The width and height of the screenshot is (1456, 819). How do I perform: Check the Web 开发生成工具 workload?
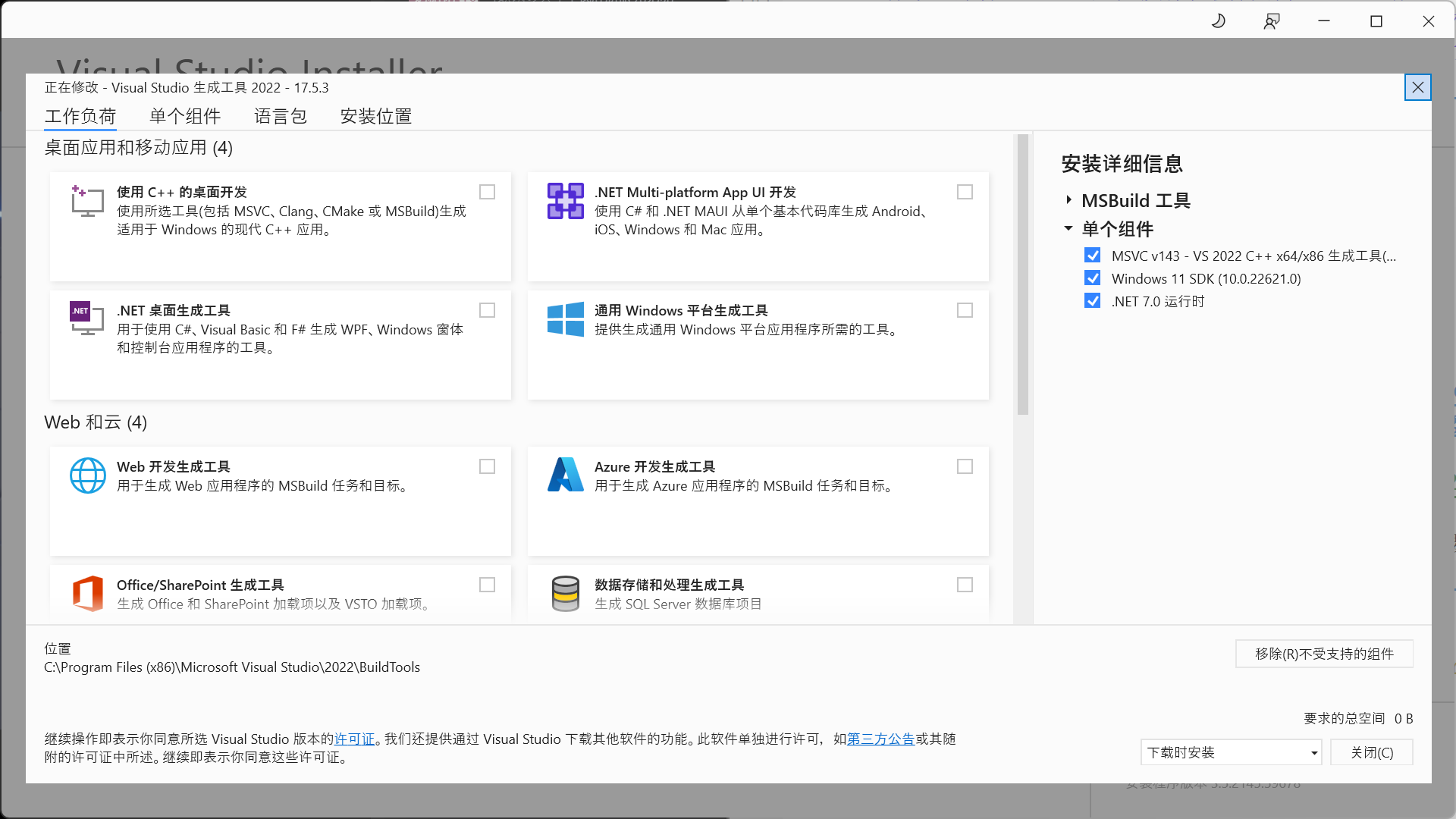[488, 467]
